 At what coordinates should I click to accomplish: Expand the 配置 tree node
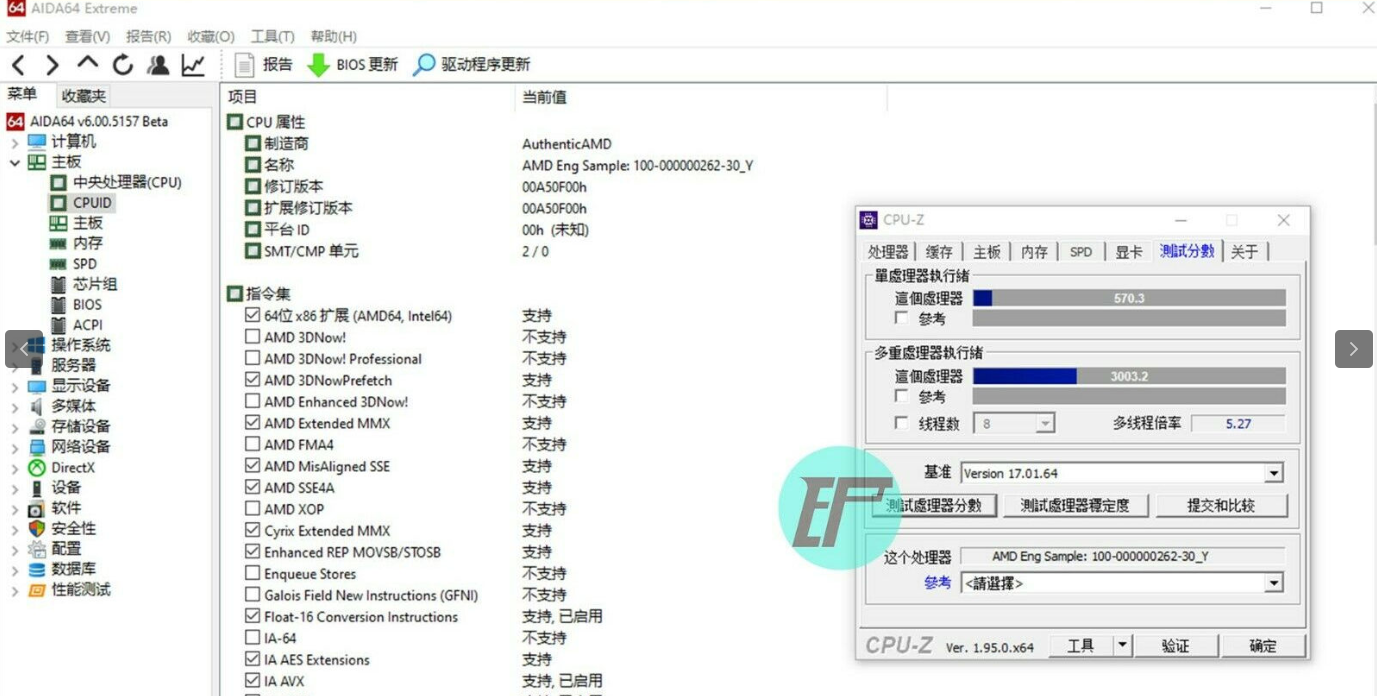click(15, 549)
